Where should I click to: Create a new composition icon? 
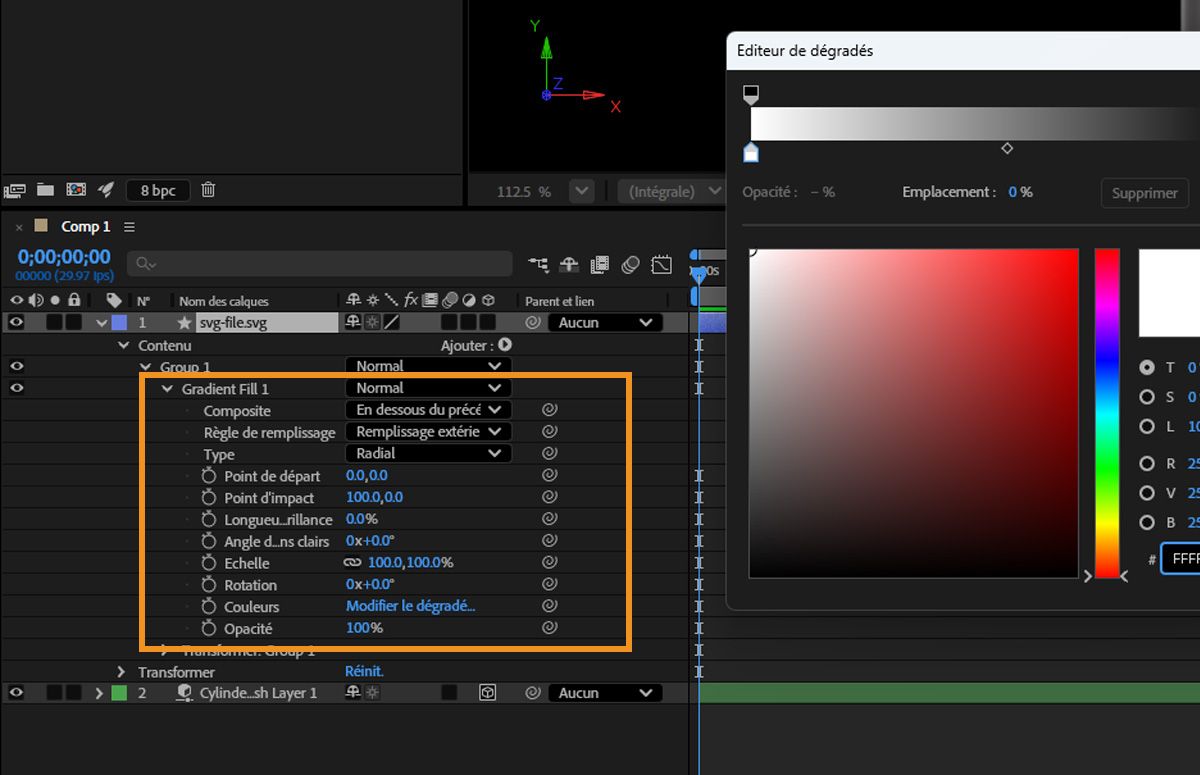[76, 189]
